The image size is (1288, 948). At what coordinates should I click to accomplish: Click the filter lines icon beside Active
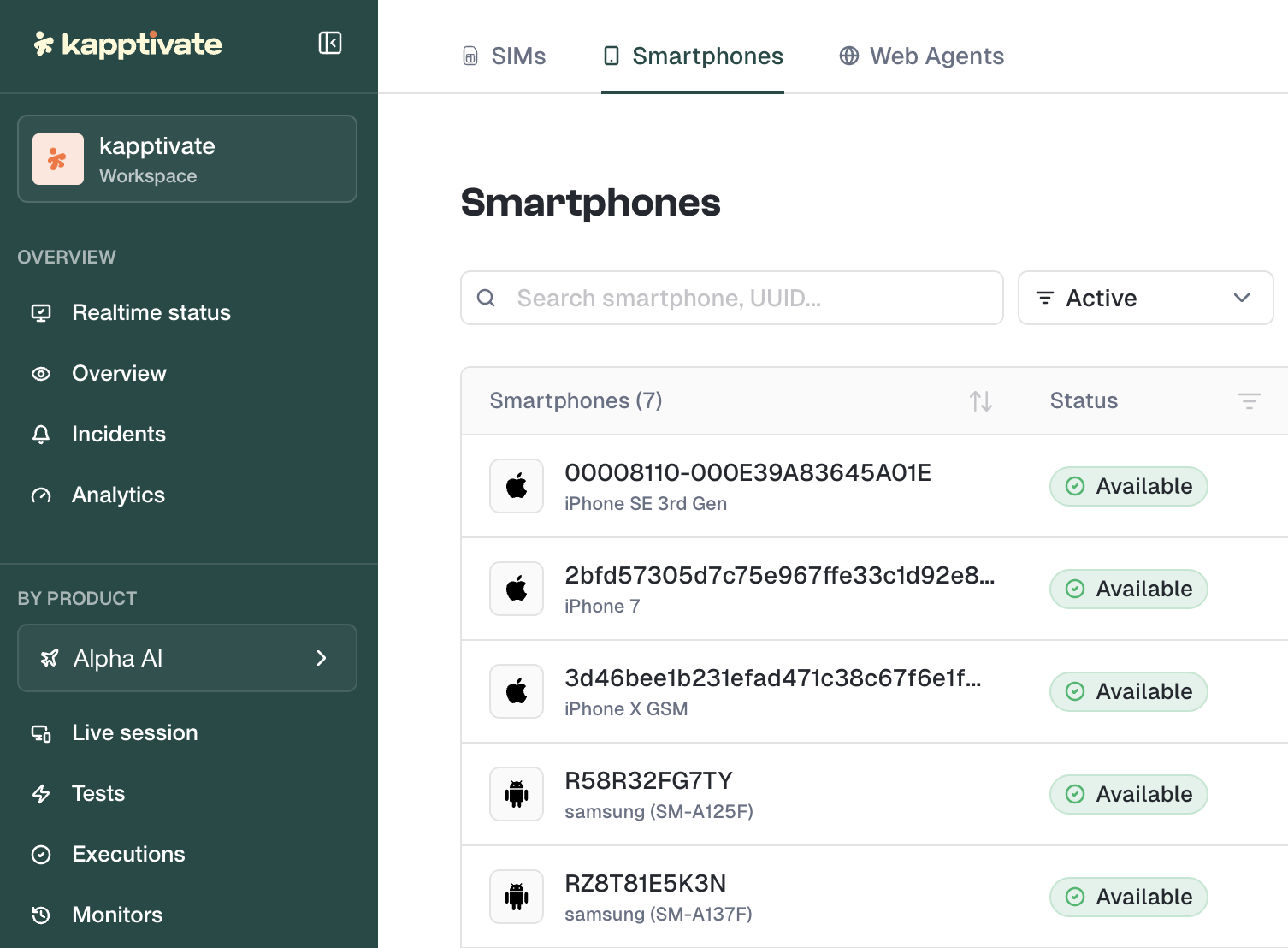click(x=1045, y=298)
